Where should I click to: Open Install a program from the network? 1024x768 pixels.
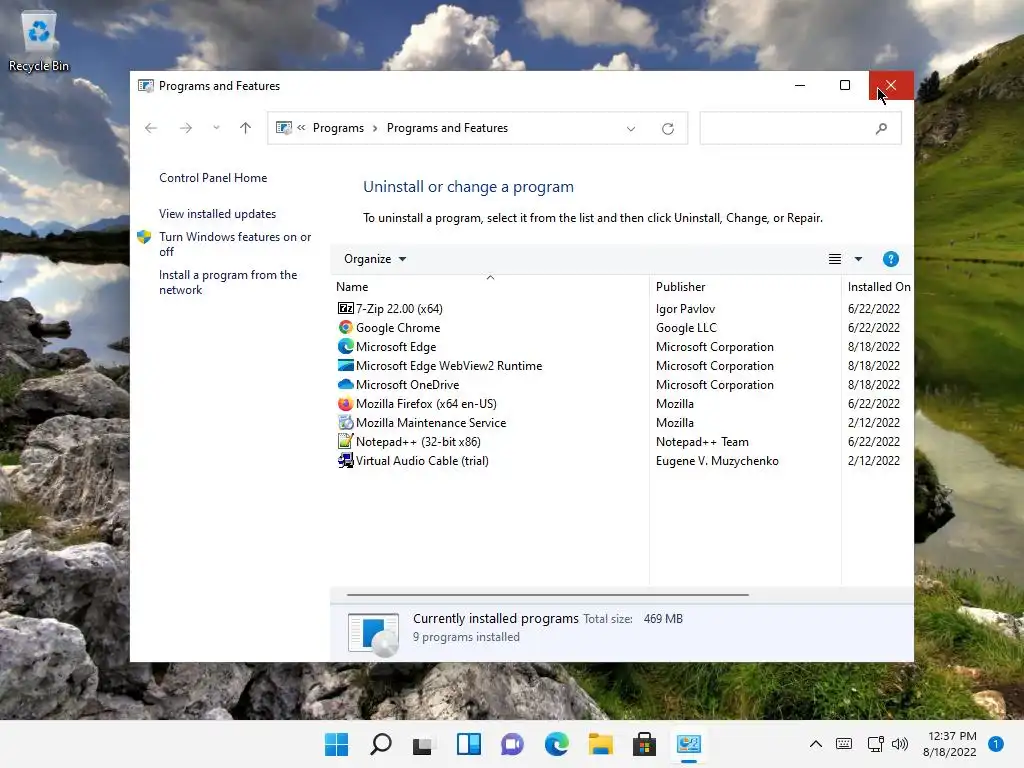tap(228, 282)
